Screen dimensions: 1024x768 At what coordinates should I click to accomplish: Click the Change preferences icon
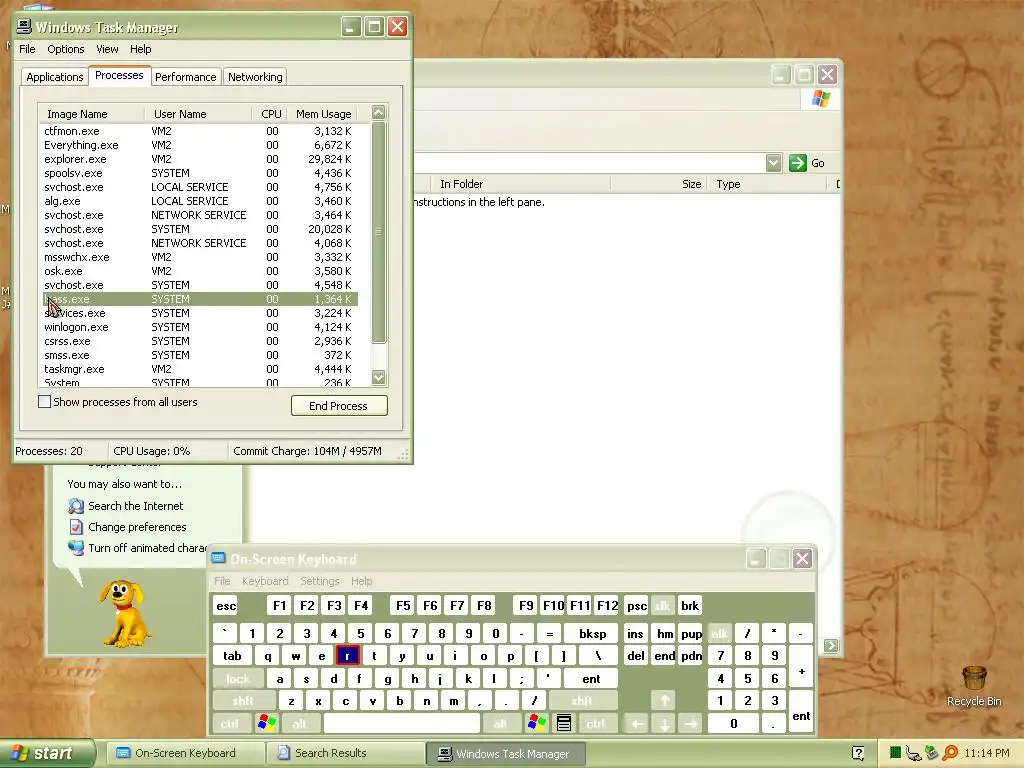(x=76, y=527)
